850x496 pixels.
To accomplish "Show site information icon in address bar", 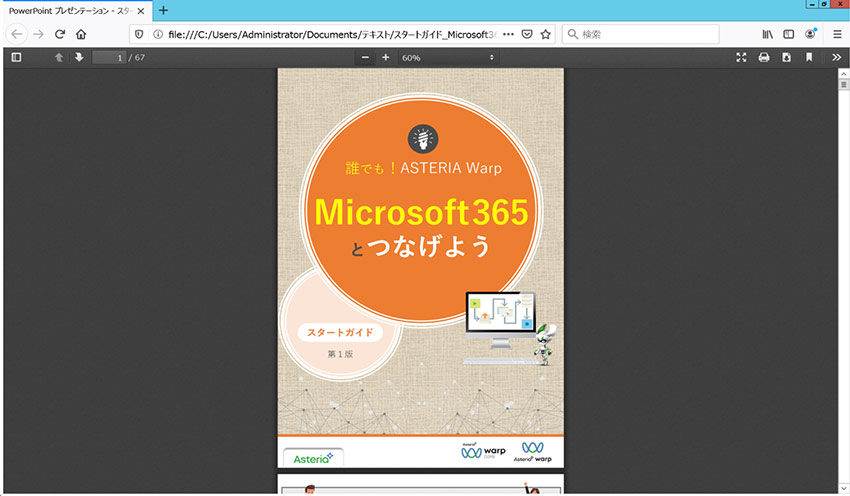I will pyautogui.click(x=158, y=34).
